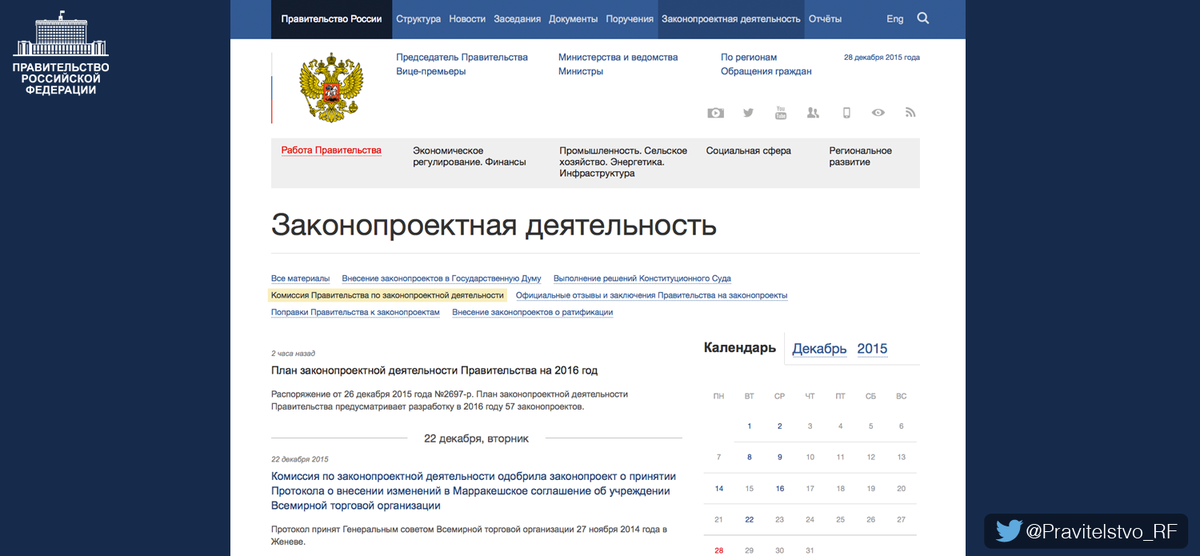Open Отчёты menu item
1200x556 pixels.
point(825,19)
